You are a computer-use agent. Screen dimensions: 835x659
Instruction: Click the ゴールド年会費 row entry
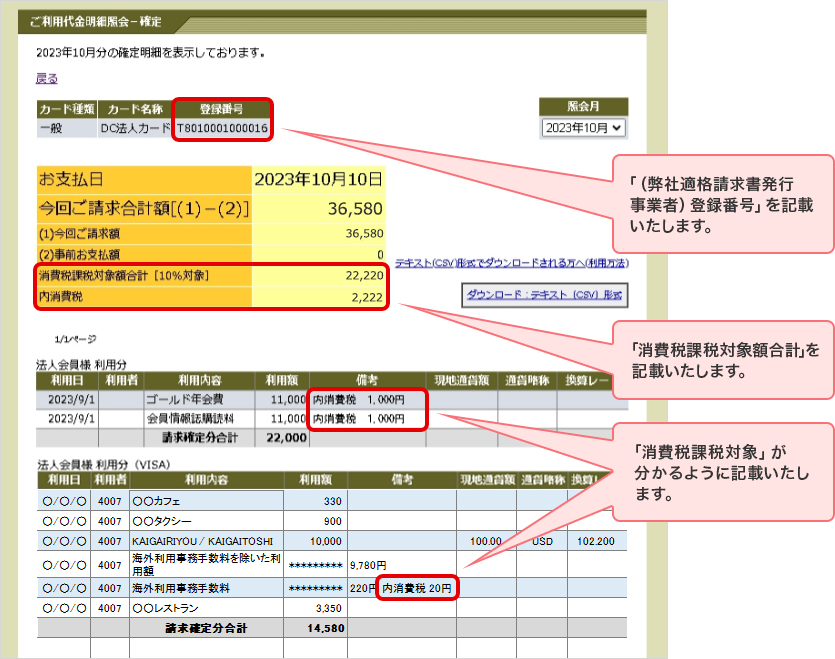pyautogui.click(x=178, y=399)
